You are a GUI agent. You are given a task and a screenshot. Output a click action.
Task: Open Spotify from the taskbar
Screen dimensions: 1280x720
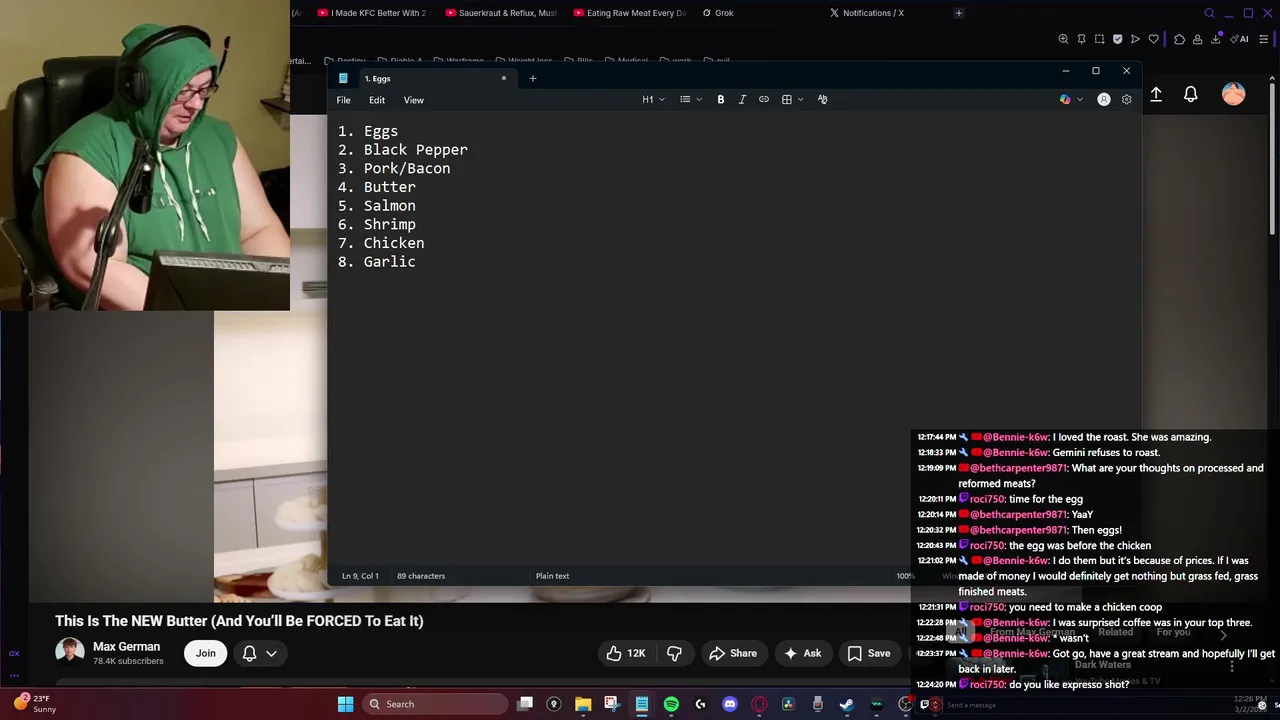tap(671, 704)
